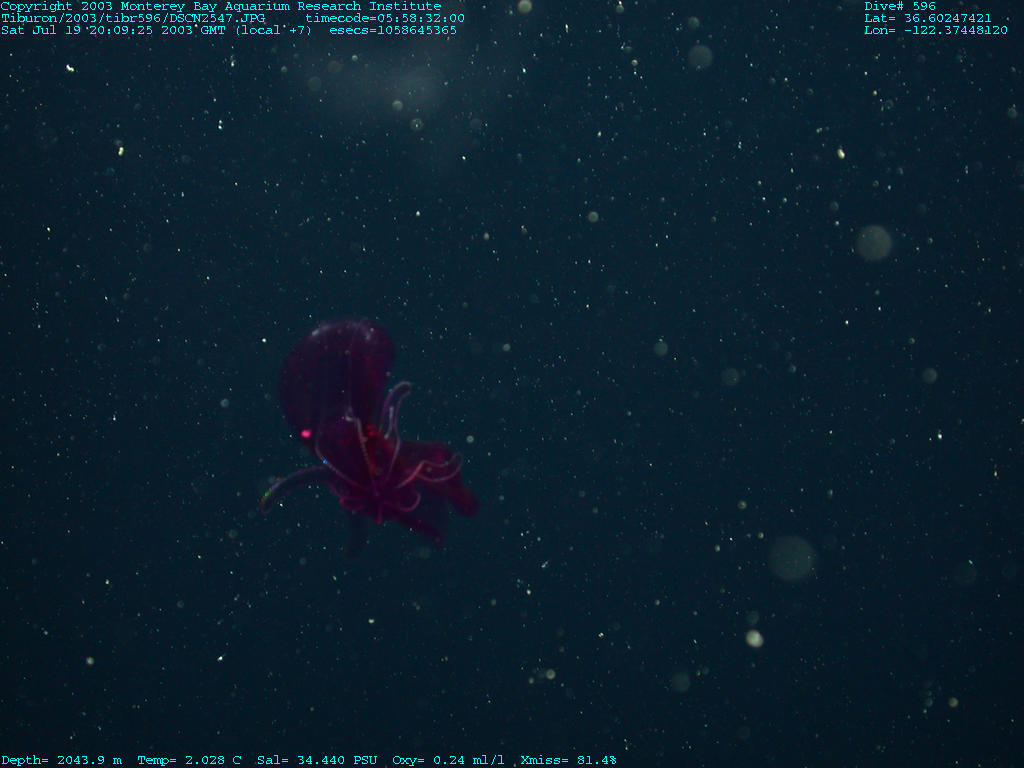Select the timecode=05:58:32:00 overlay
Viewport: 1024px width, 768px height.
(x=385, y=18)
